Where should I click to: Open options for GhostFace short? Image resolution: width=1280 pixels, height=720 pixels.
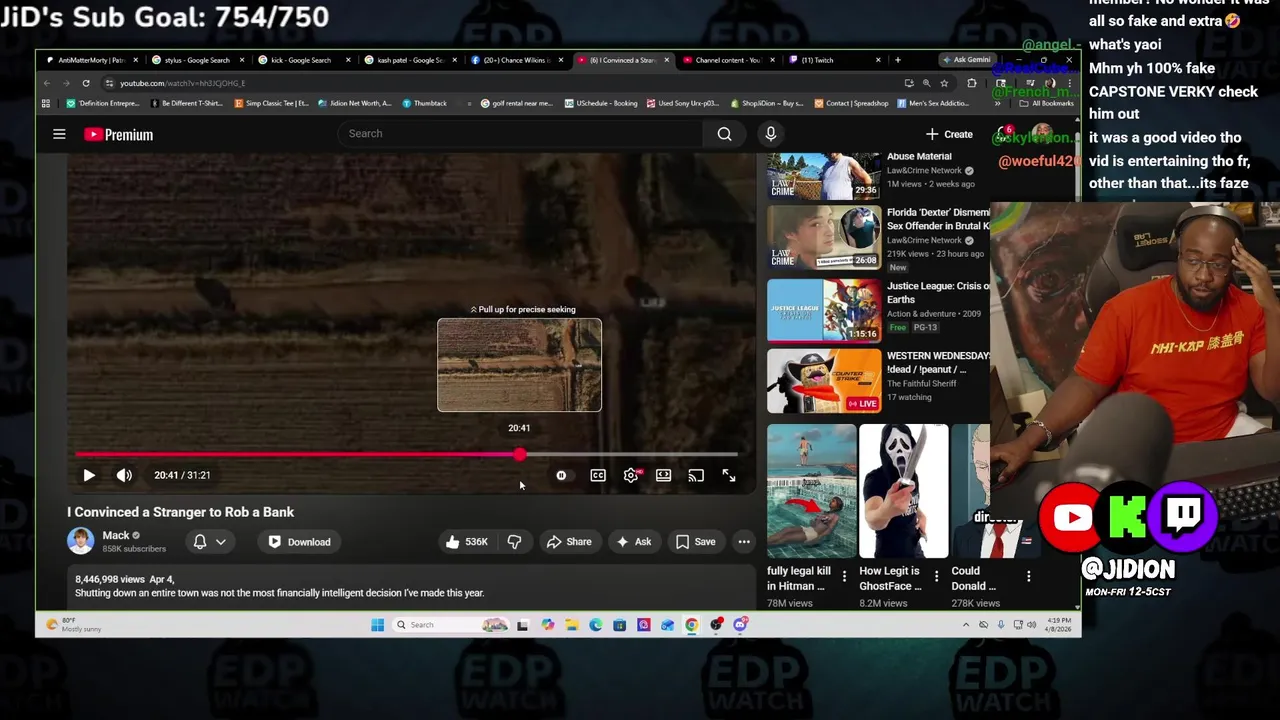click(x=936, y=576)
